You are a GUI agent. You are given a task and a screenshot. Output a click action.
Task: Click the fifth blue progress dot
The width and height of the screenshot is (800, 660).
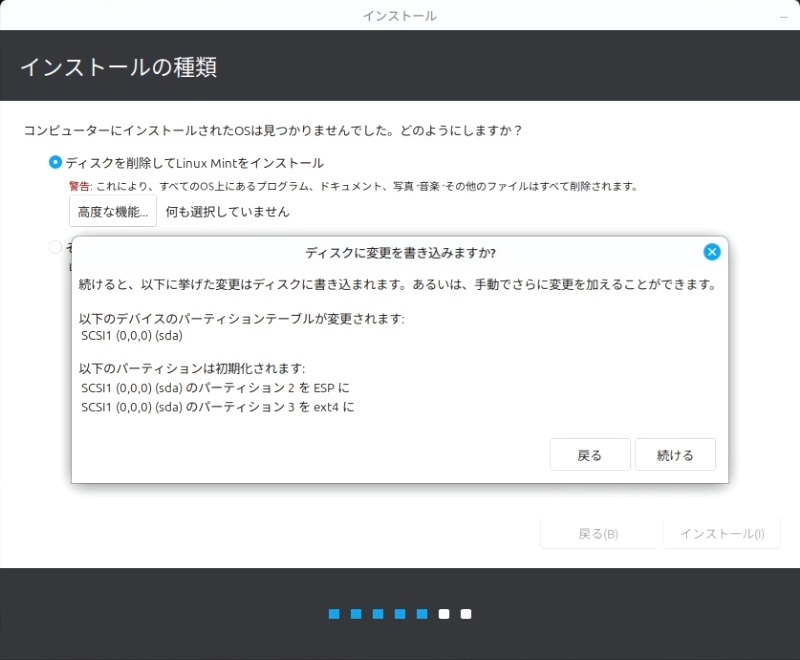[422, 614]
